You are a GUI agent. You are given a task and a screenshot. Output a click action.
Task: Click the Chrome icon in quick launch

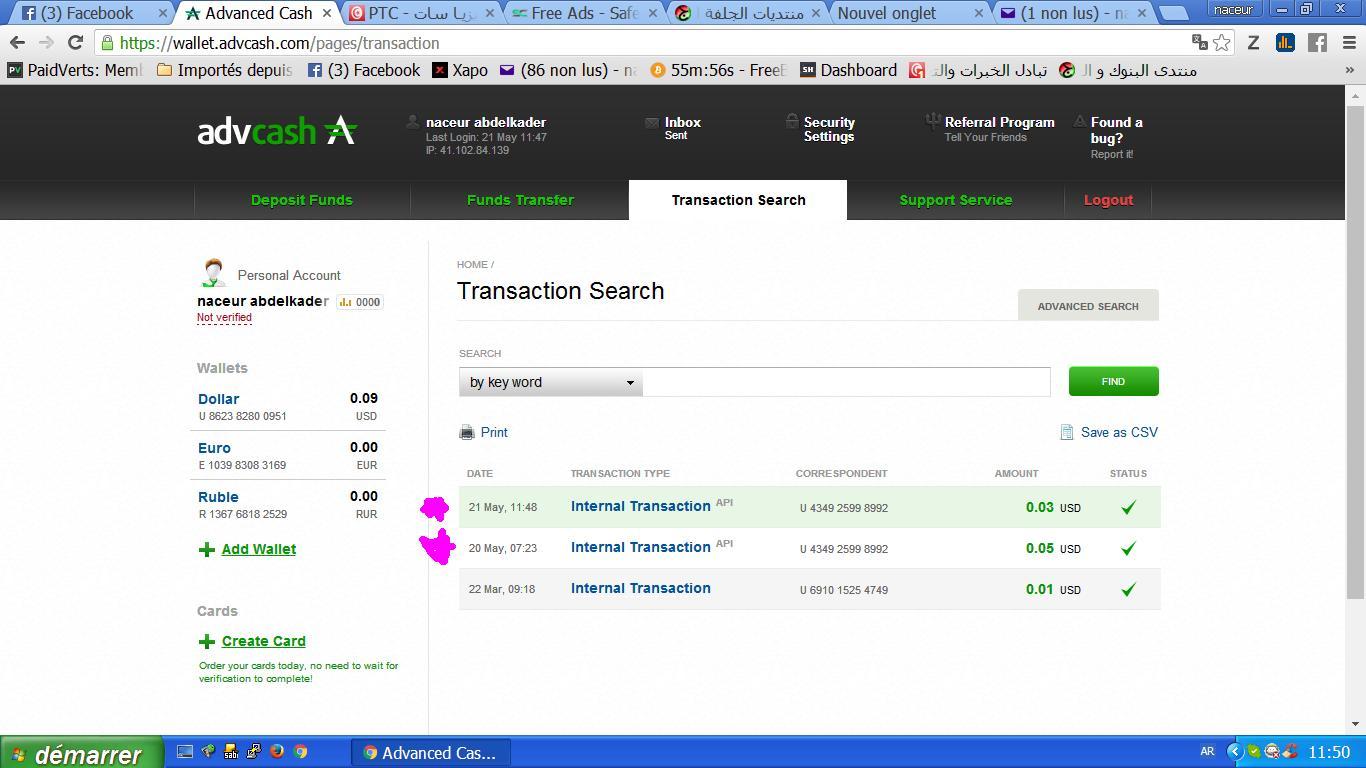(300, 752)
